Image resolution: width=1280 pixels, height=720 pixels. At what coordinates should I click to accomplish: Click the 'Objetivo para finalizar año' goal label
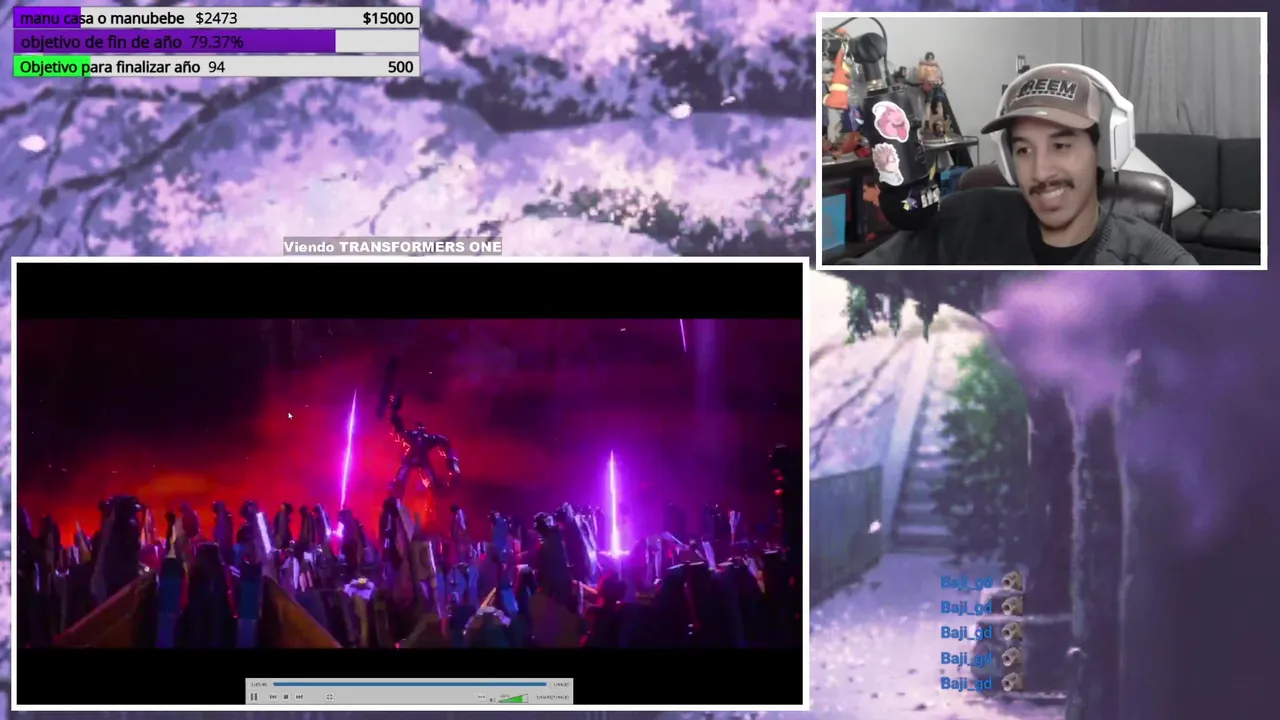[110, 67]
